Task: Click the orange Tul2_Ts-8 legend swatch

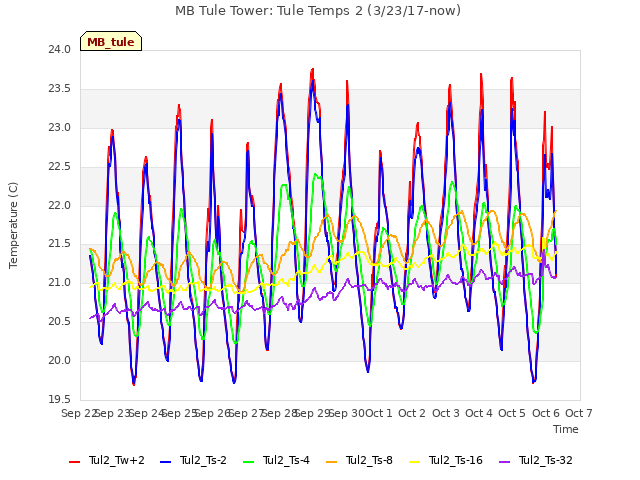Action: click(x=331, y=462)
